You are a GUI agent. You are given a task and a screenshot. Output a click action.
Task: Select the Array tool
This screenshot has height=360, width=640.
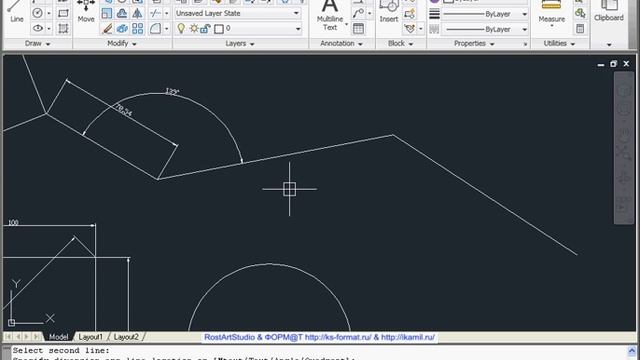[138, 29]
